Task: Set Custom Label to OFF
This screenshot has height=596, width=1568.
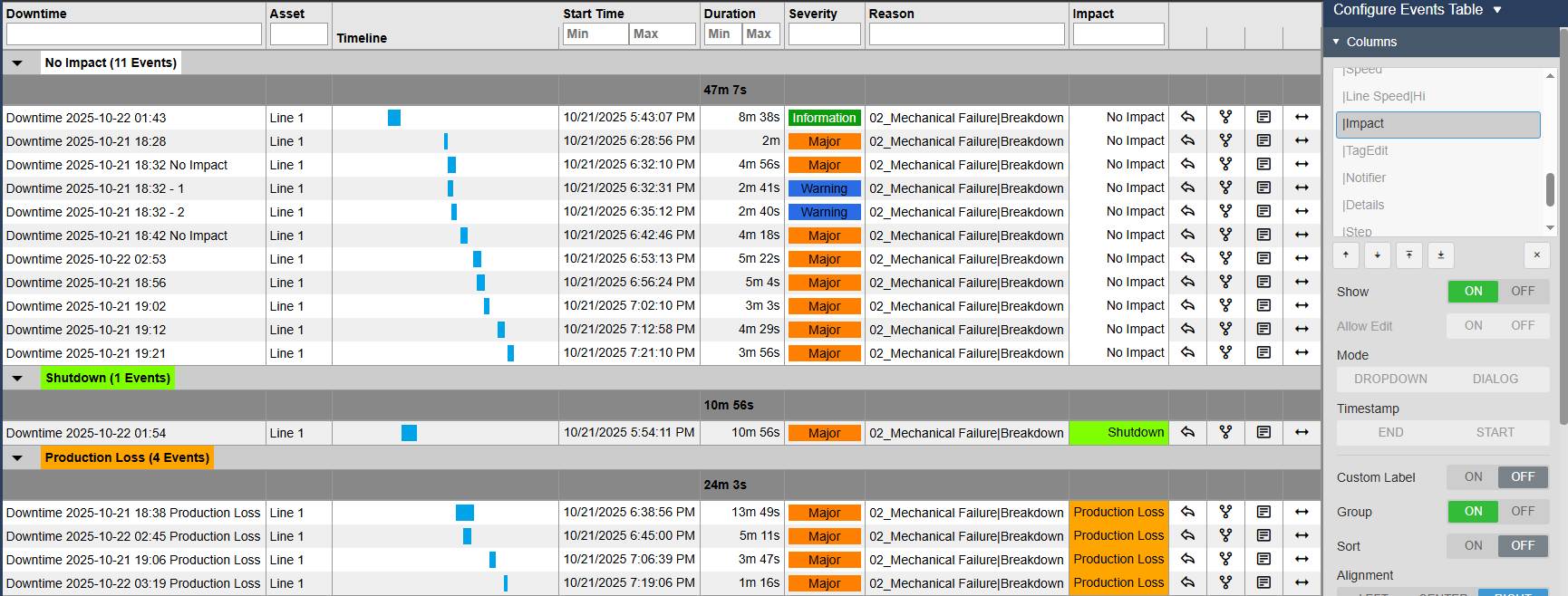Action: click(1524, 477)
